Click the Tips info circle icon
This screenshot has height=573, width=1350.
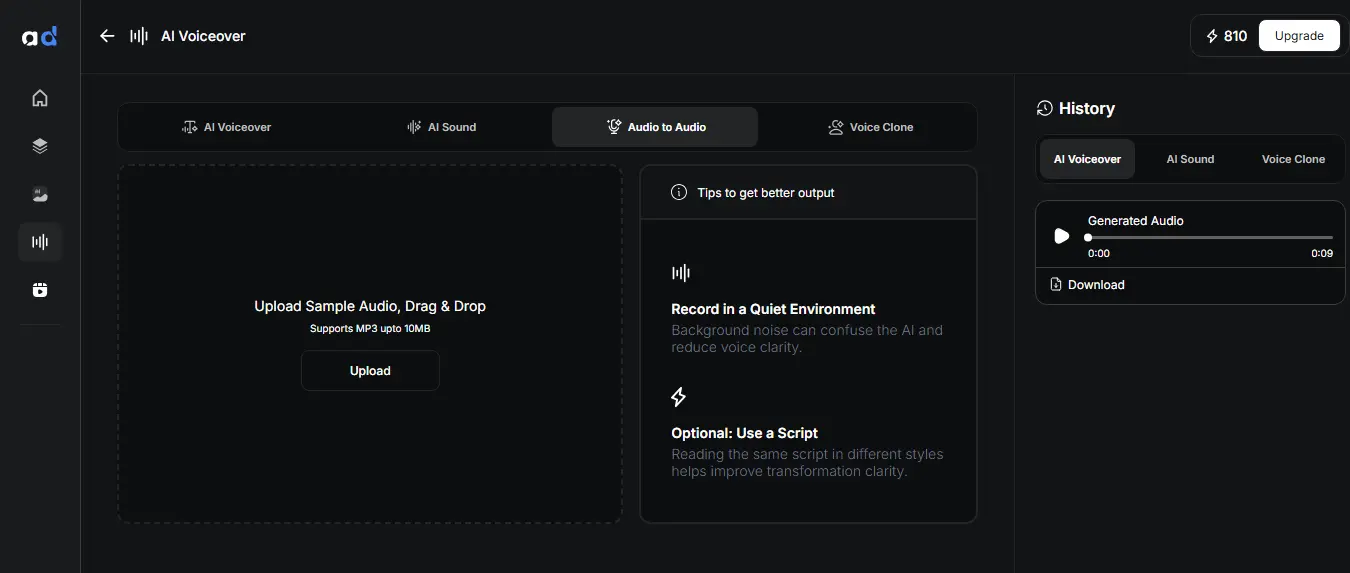pyautogui.click(x=679, y=192)
